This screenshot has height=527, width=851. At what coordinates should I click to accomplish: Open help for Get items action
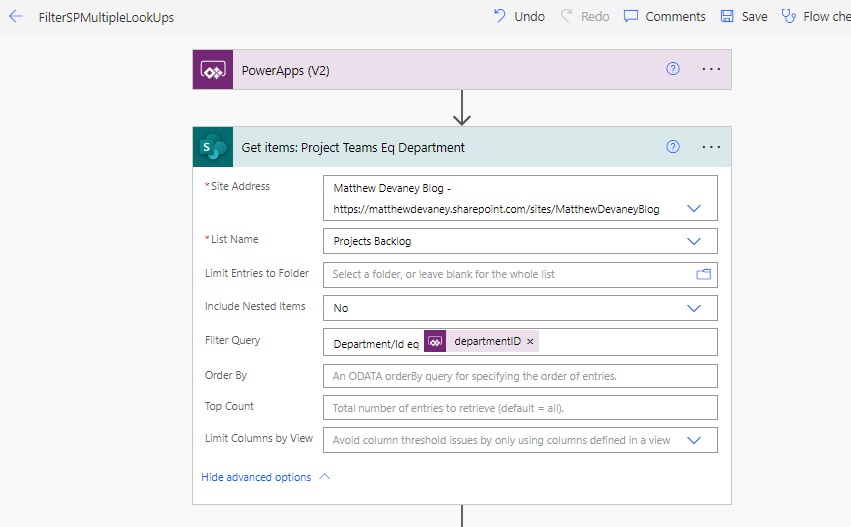click(x=673, y=147)
